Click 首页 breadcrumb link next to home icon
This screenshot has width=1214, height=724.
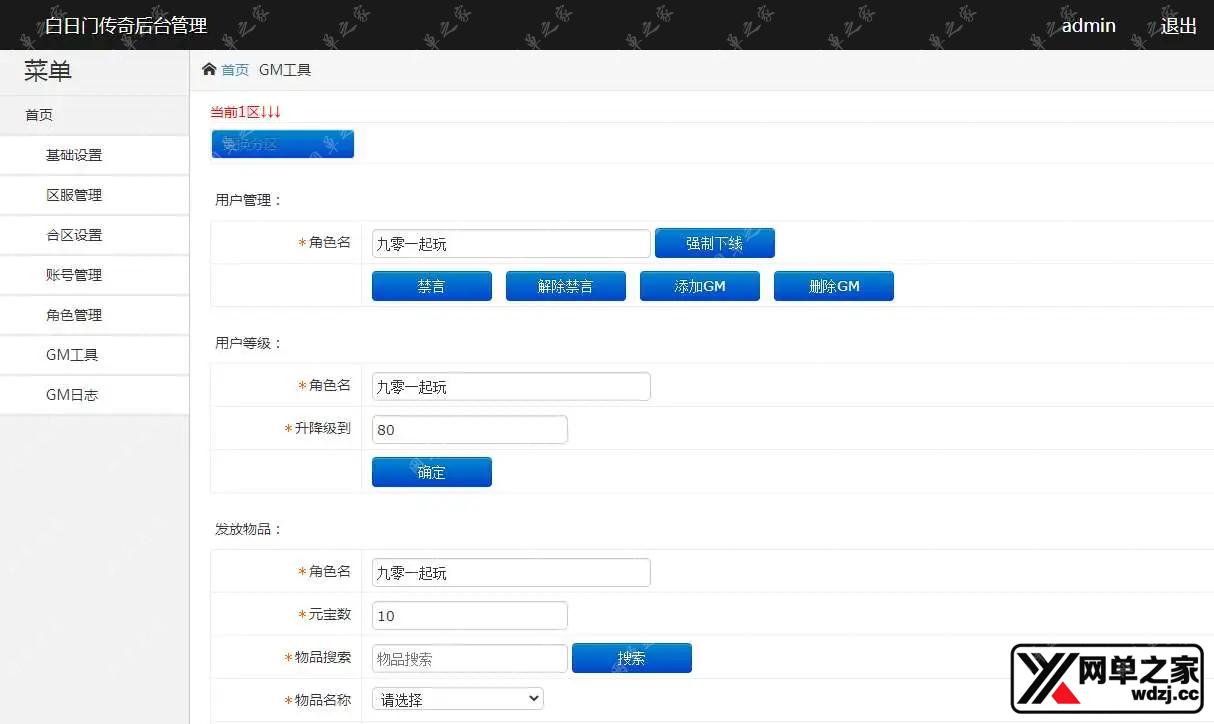click(x=234, y=70)
